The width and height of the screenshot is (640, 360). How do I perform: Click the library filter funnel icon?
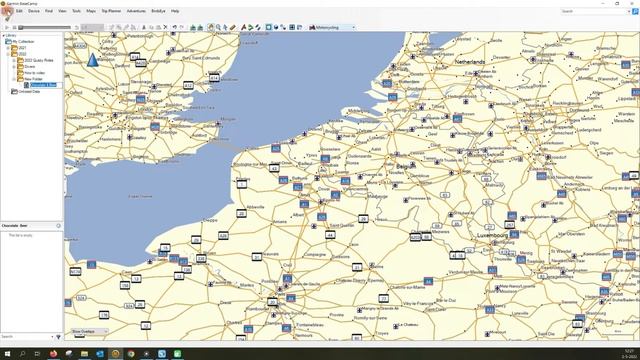[58, 337]
